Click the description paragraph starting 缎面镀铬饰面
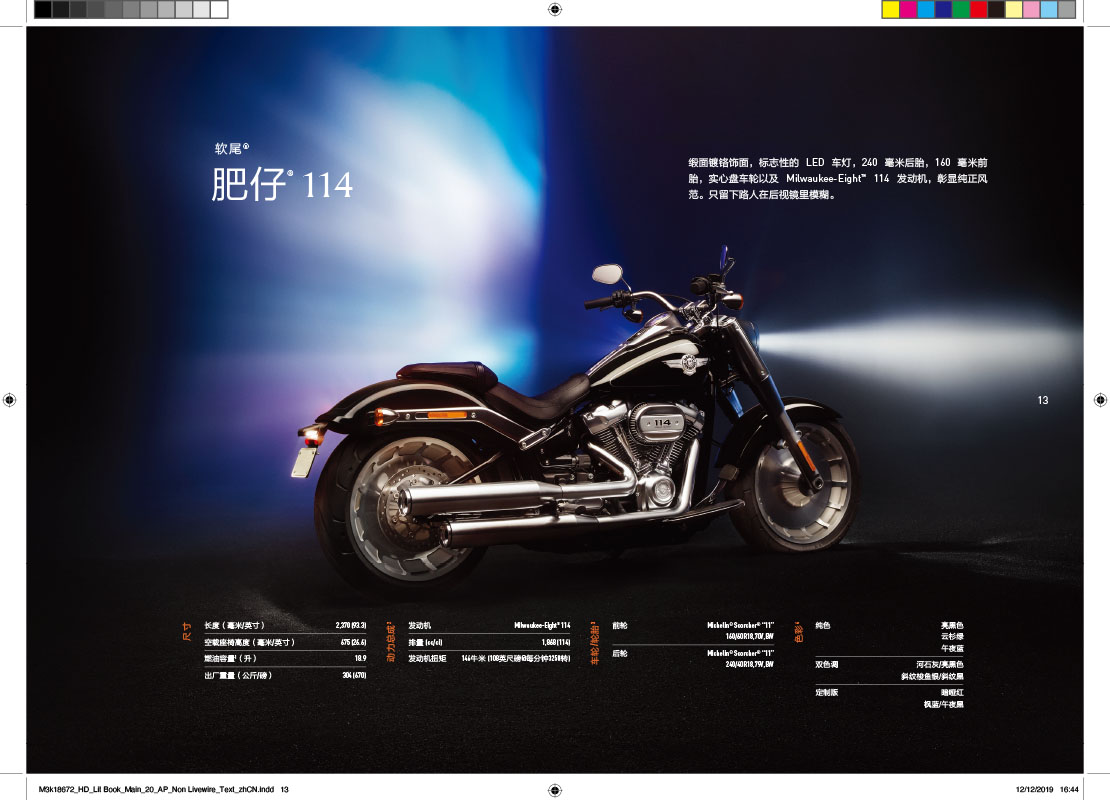The image size is (1110, 800). click(837, 178)
